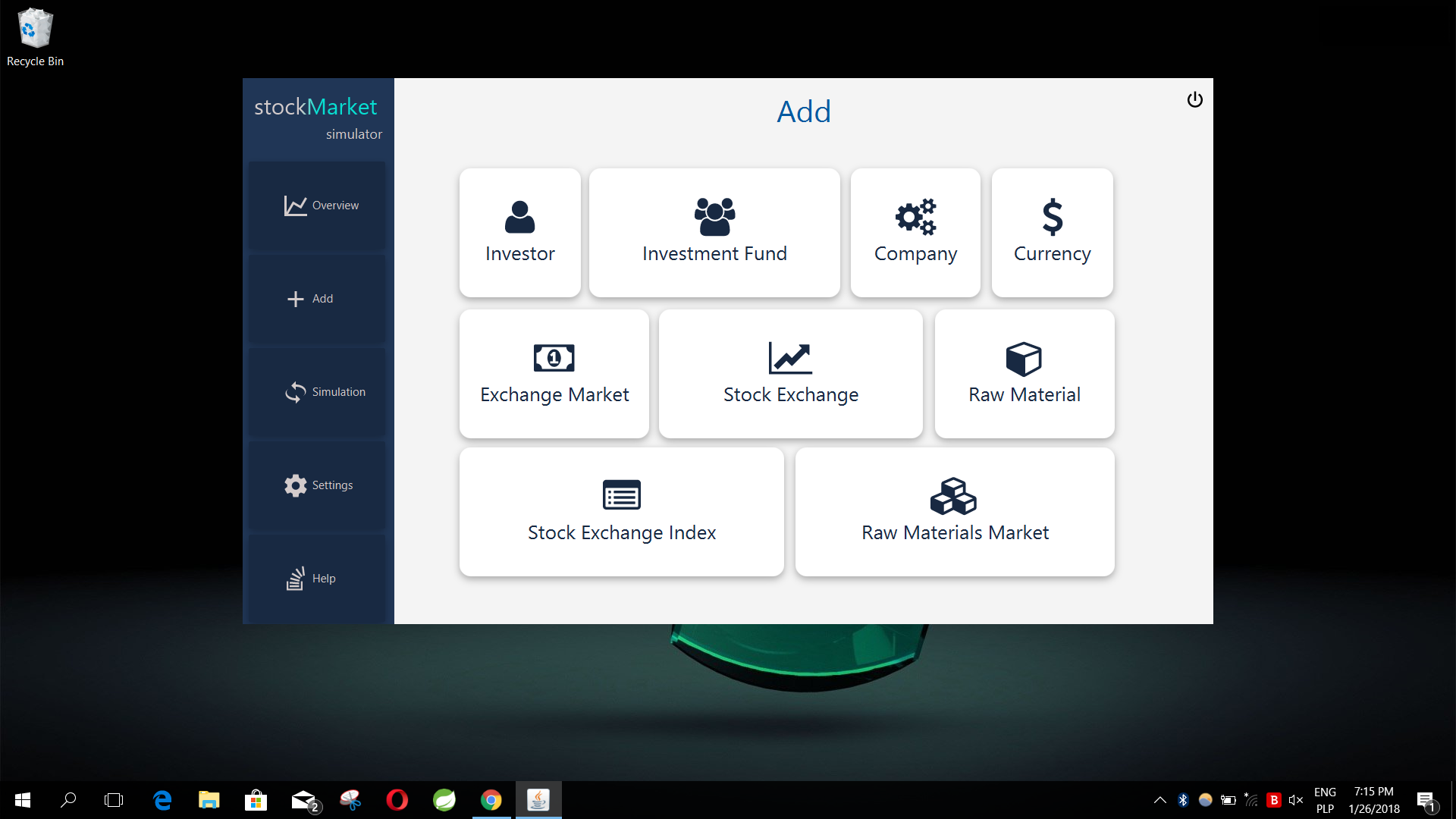Open the Investment Fund card
Image resolution: width=1456 pixels, height=819 pixels.
714,233
